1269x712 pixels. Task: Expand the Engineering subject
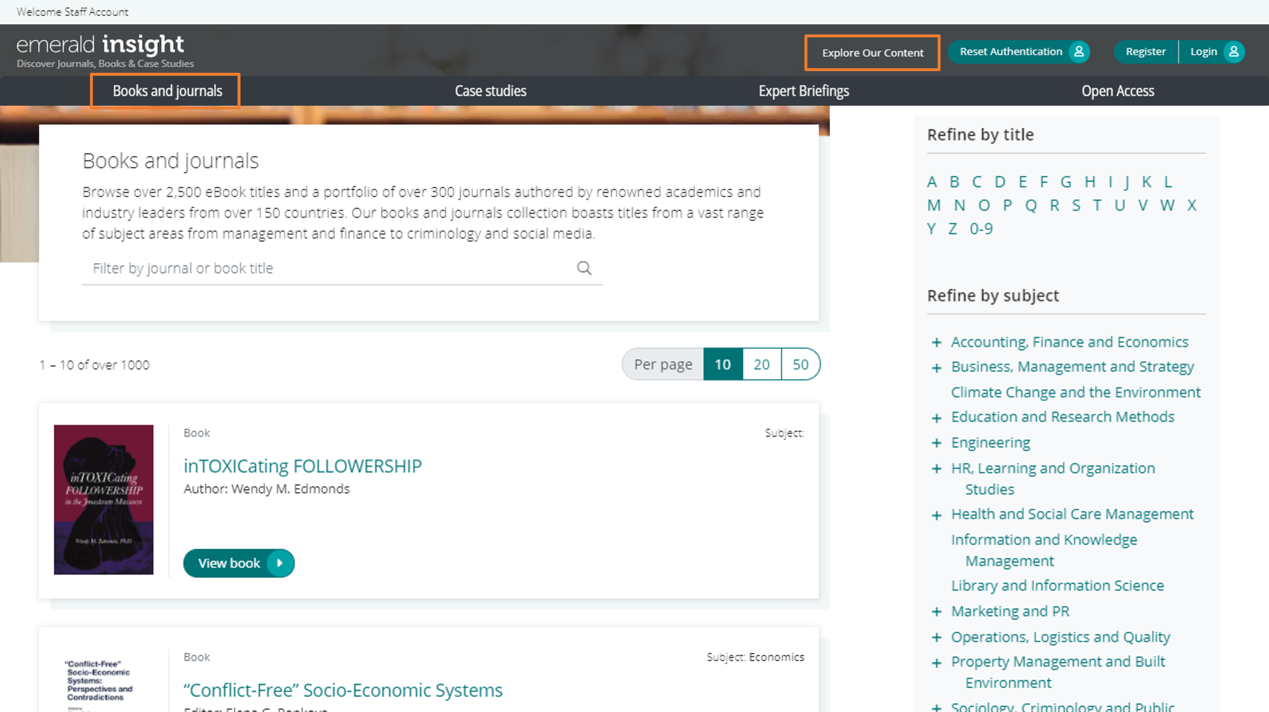[x=937, y=442]
